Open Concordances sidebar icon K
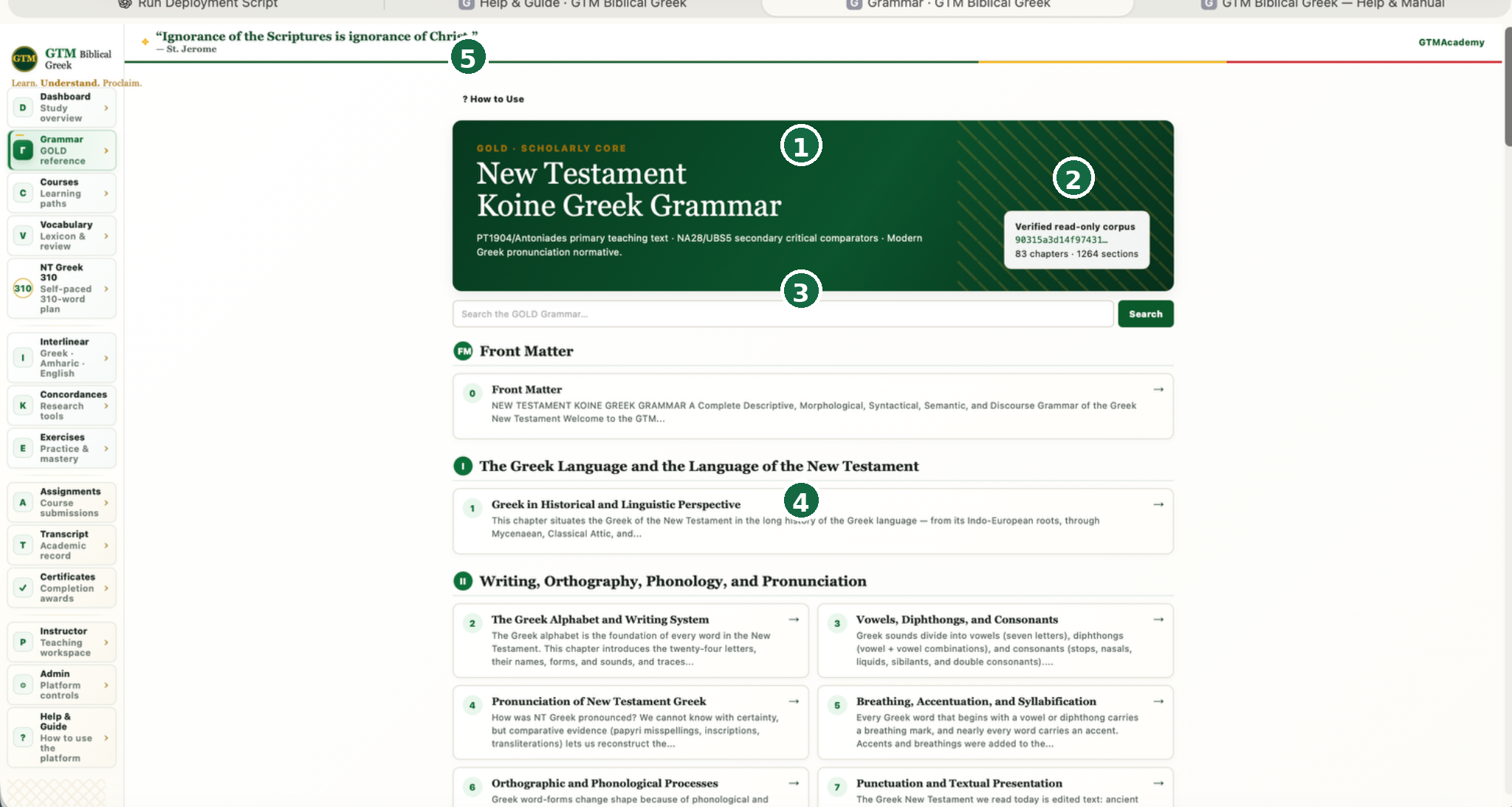Viewport: 1512px width, 807px height. [x=23, y=405]
